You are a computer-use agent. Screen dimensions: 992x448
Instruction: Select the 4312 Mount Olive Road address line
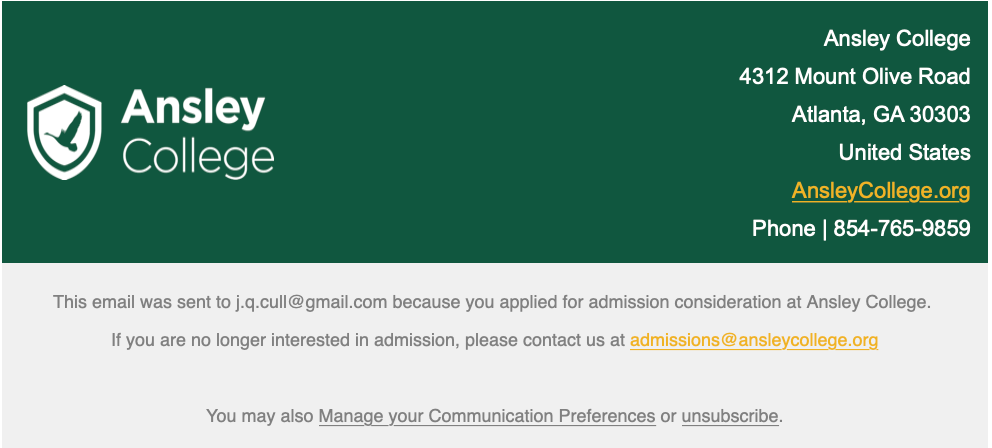pos(854,77)
